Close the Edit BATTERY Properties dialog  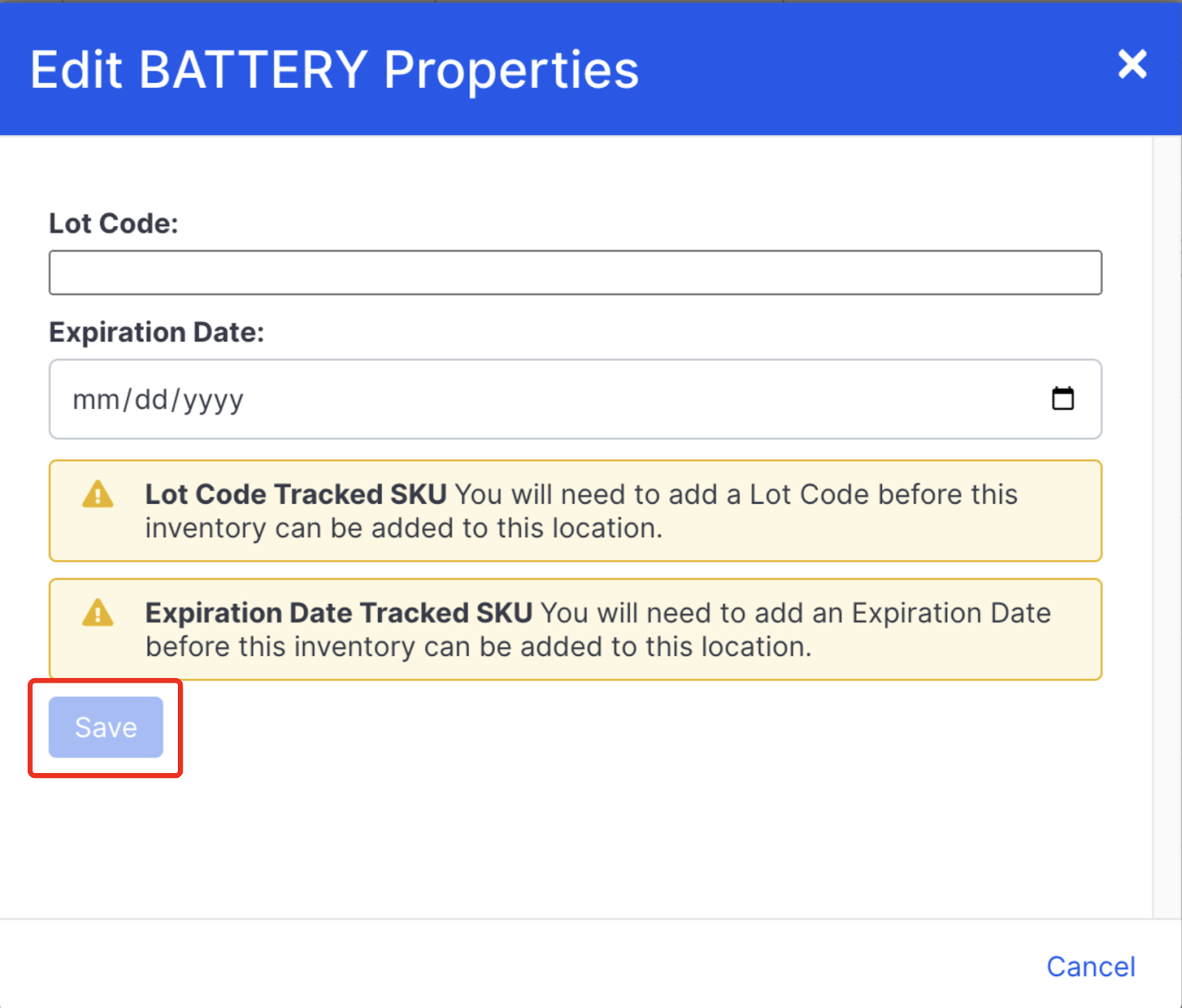(x=1132, y=64)
